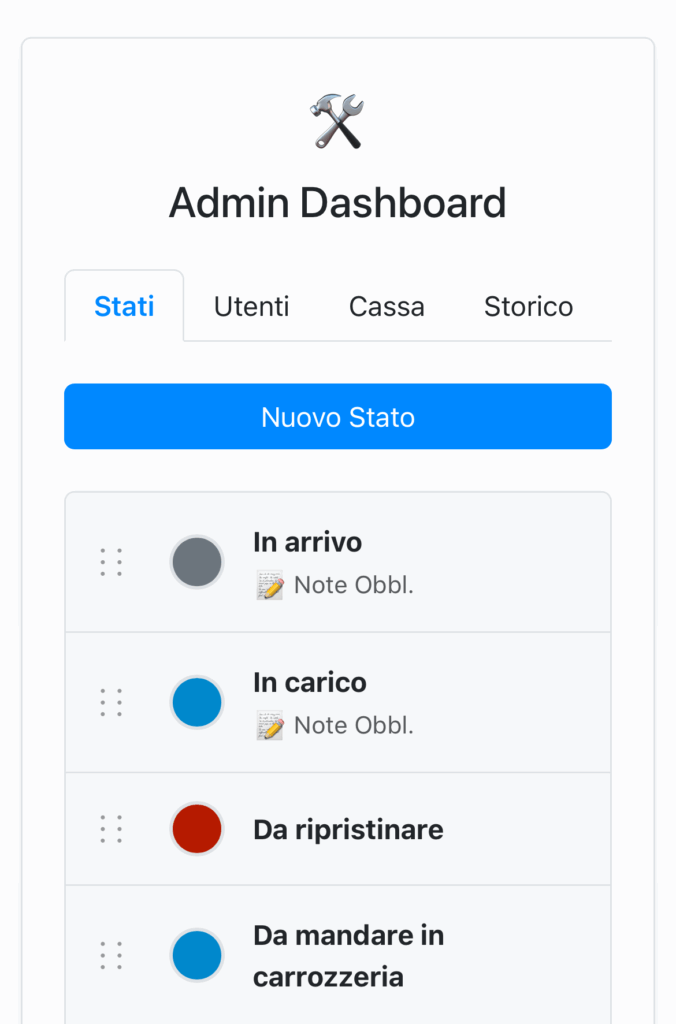676x1024 pixels.
Task: Open the Da ripristinare state row
Action: (x=348, y=830)
